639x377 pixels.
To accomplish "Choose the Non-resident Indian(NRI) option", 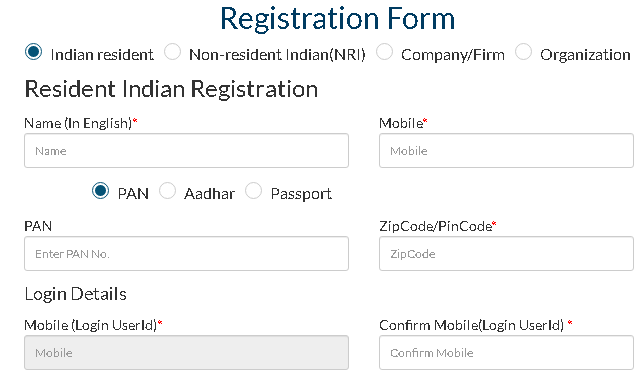I will point(172,52).
